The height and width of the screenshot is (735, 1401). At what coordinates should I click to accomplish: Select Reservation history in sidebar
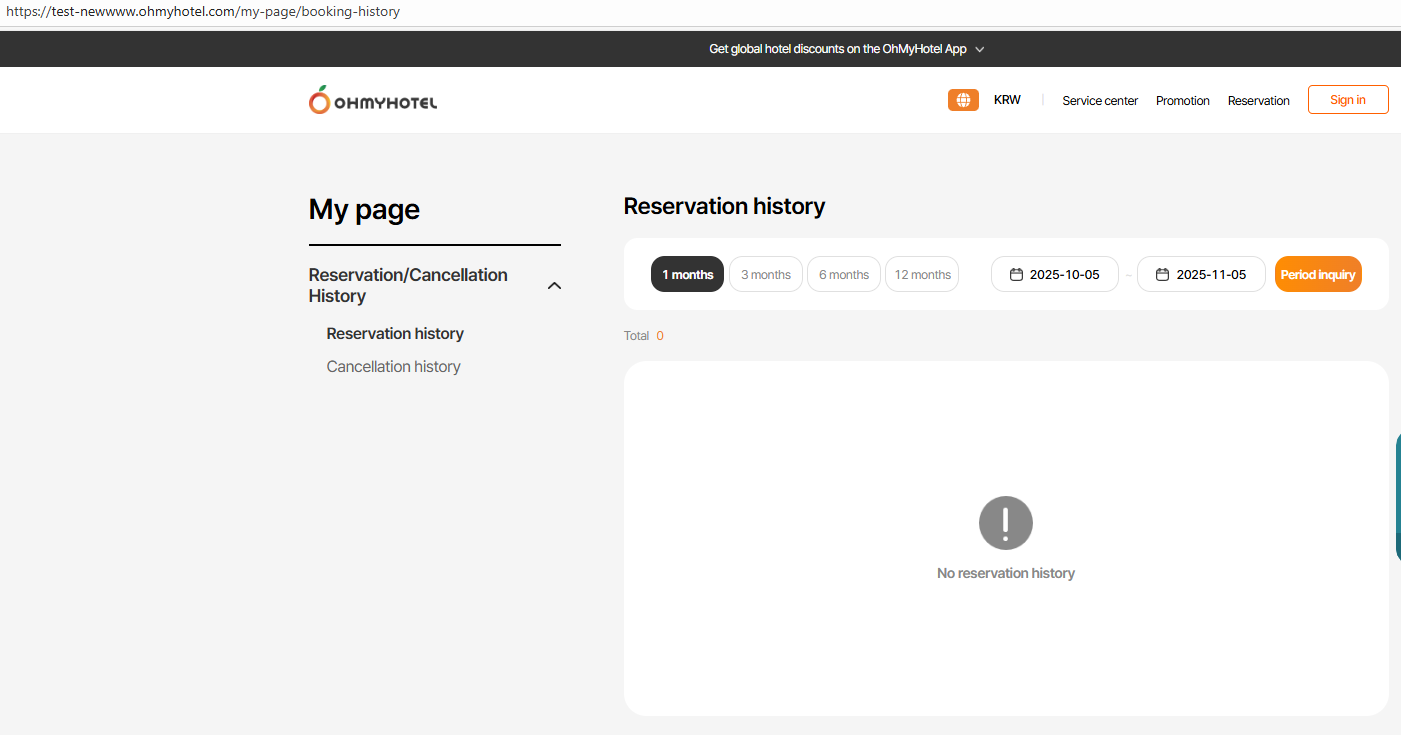(x=395, y=334)
